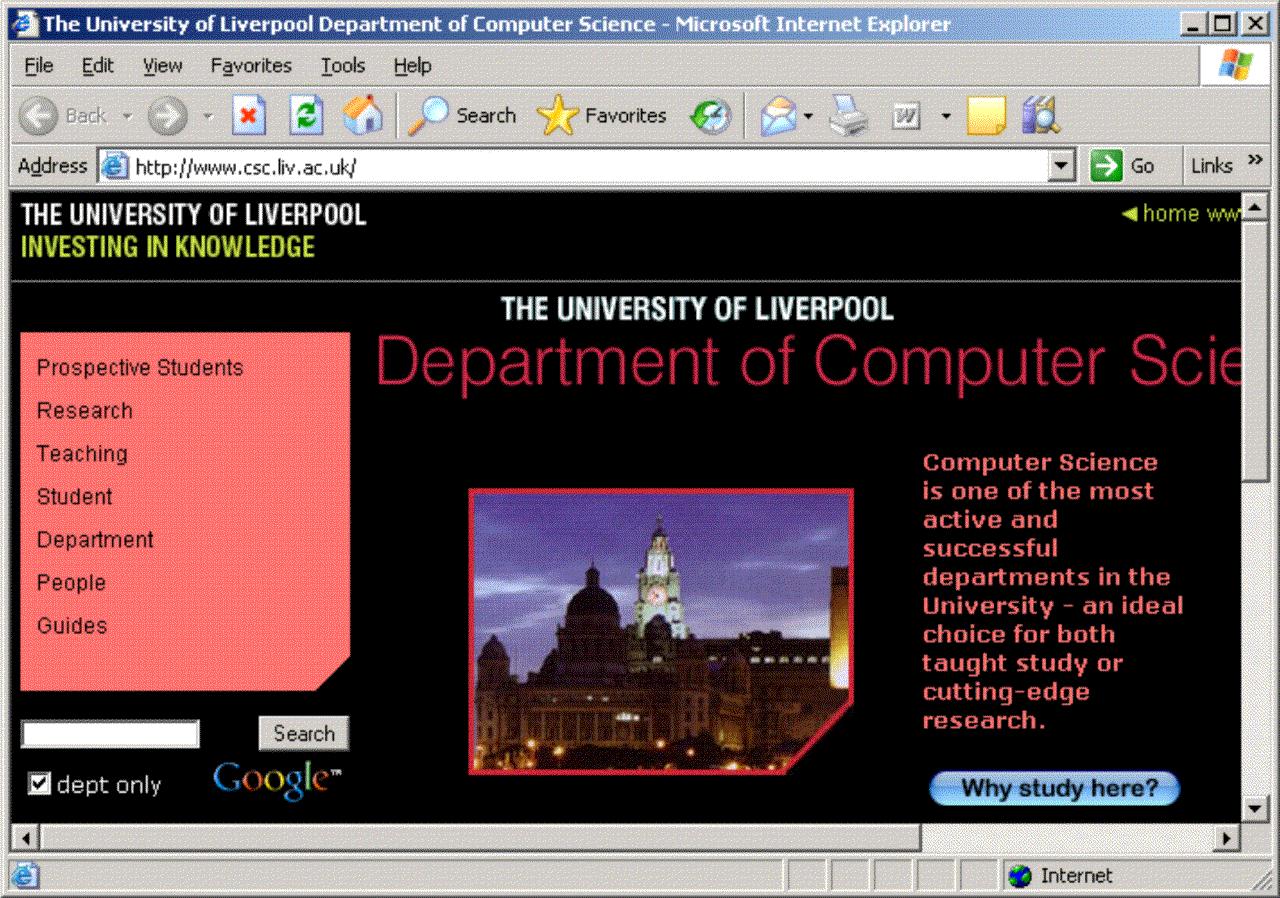Toggle the dept only checkbox

click(39, 783)
